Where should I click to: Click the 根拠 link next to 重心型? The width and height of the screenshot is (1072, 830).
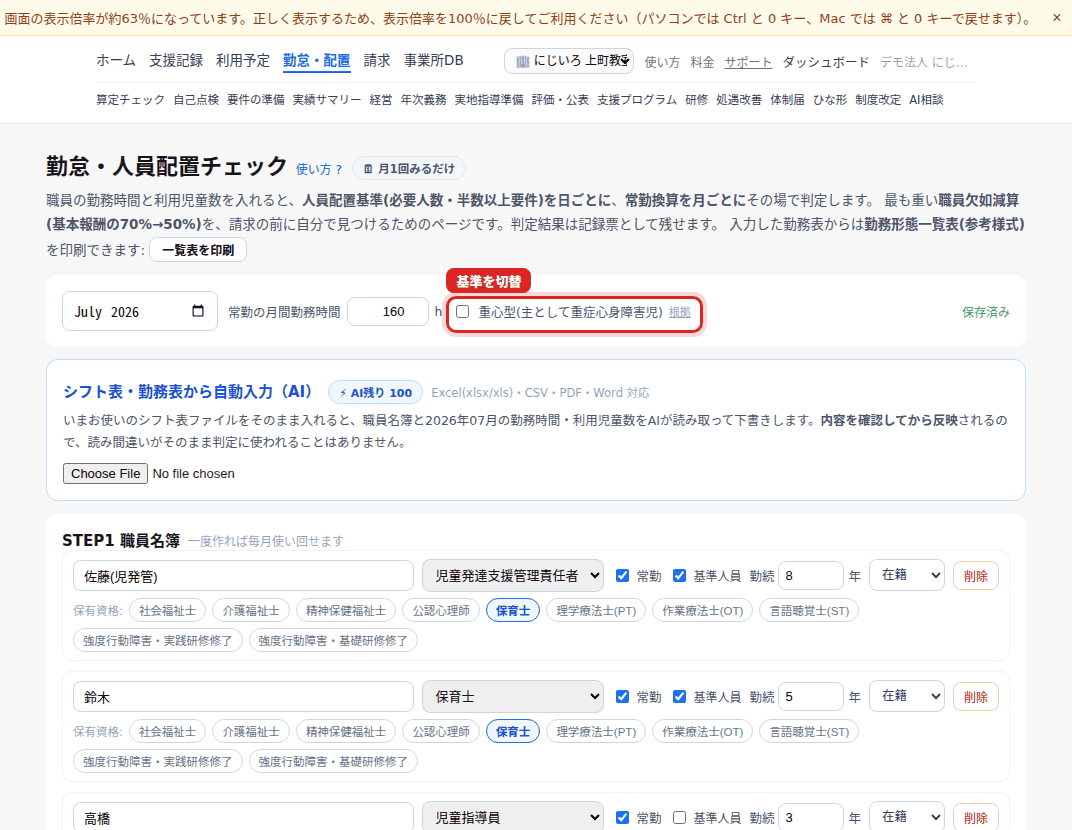point(680,312)
